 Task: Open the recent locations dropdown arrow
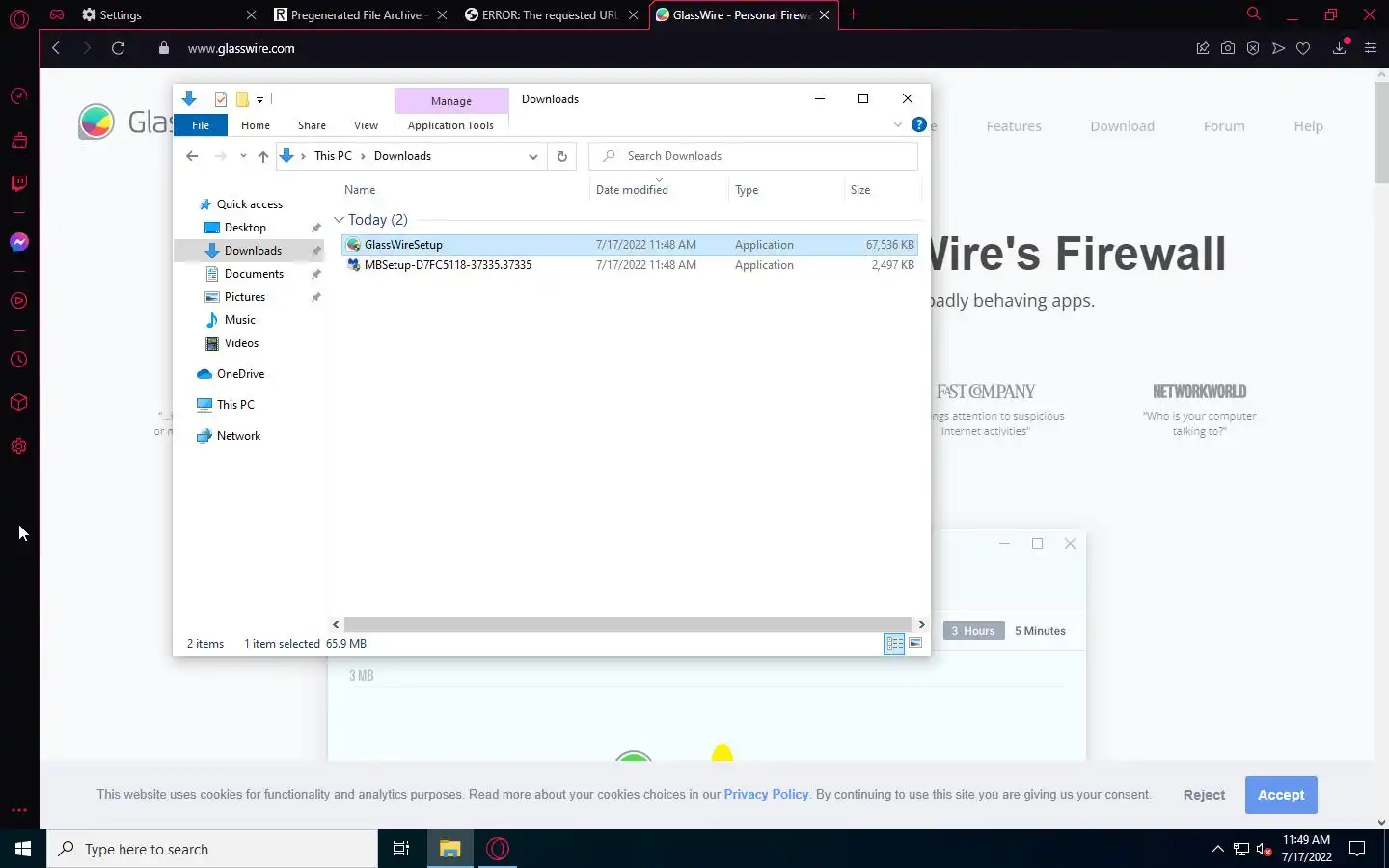pos(243,156)
